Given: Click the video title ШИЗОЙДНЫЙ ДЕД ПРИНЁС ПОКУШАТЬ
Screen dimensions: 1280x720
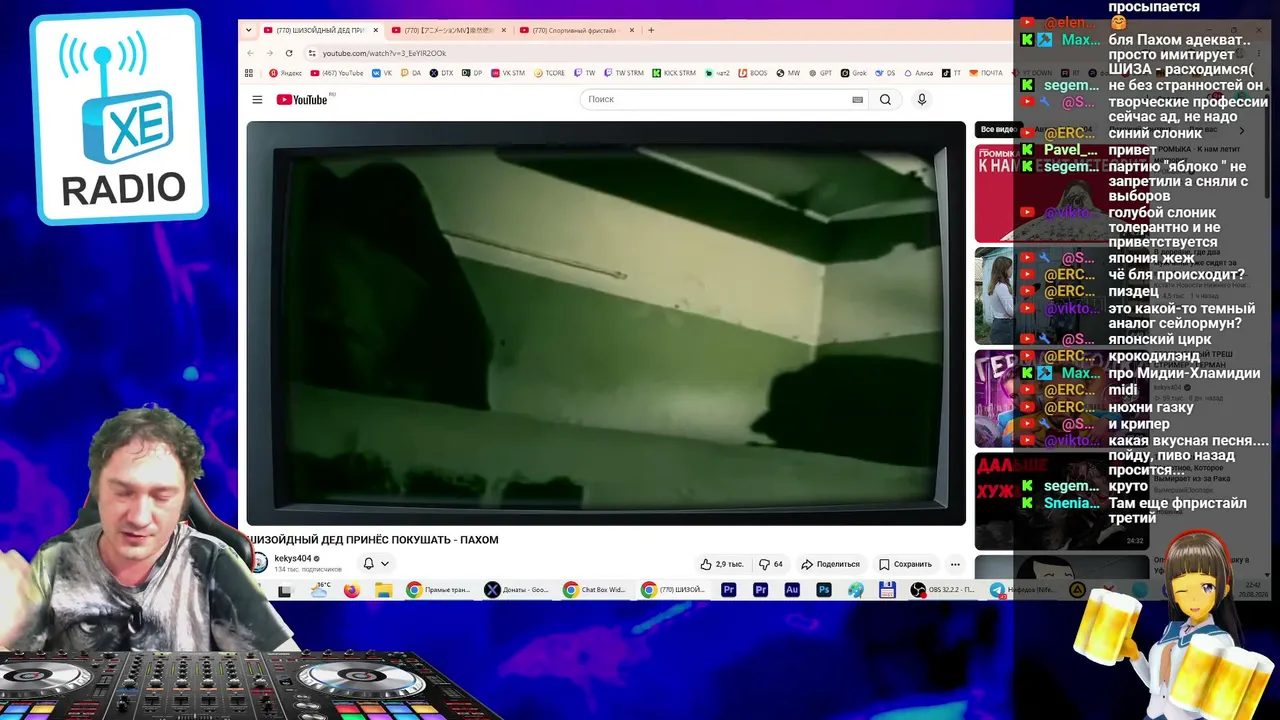Looking at the screenshot, I should click(x=373, y=540).
